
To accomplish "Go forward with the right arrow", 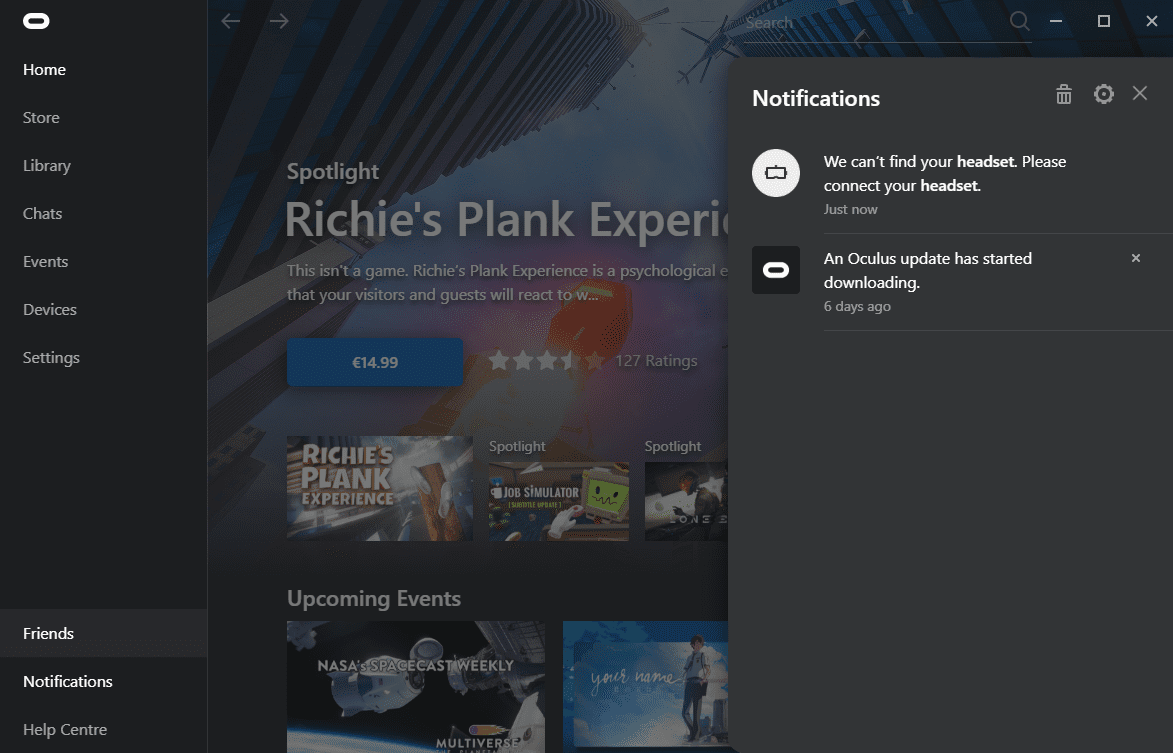I will pyautogui.click(x=279, y=21).
